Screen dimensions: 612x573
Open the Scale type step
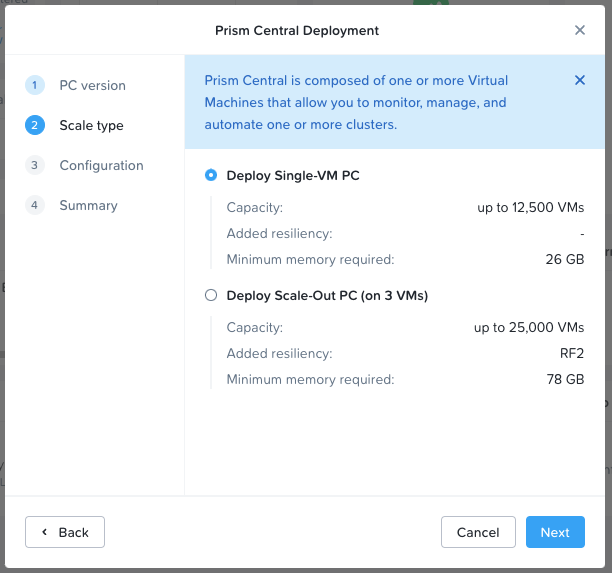[91, 125]
